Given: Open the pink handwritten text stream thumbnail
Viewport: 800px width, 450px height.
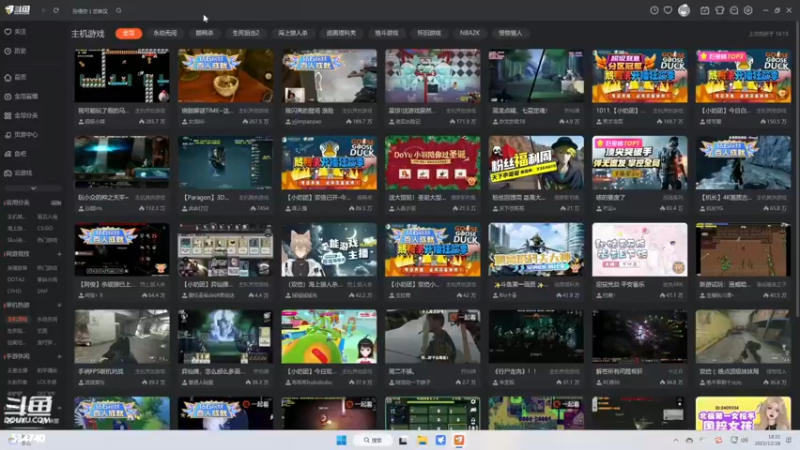Looking at the screenshot, I should pyautogui.click(x=640, y=249).
